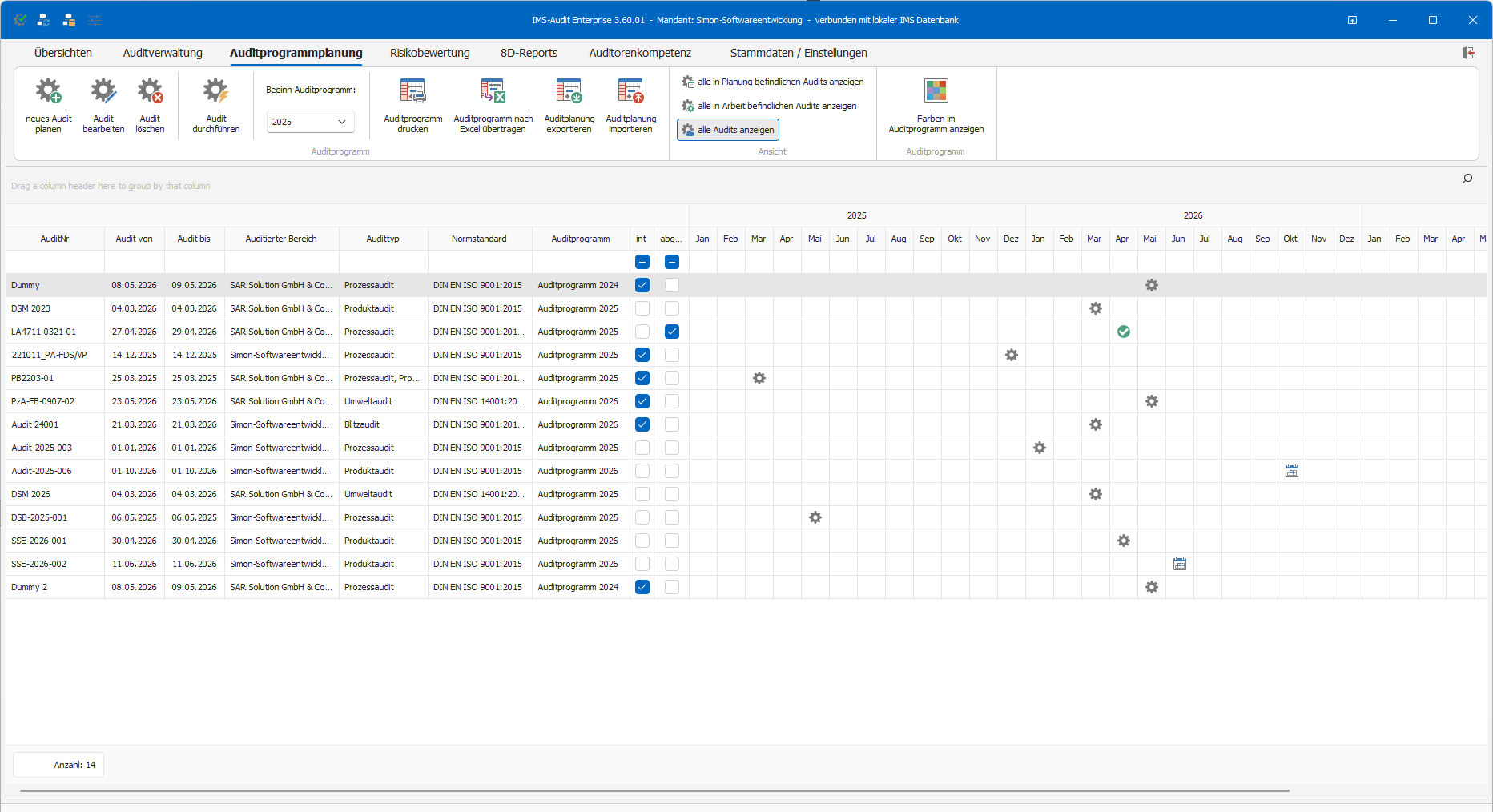Viewport: 1493px width, 812px height.
Task: Open the Beginn Auditprogramm year dropdown
Action: pyautogui.click(x=342, y=122)
